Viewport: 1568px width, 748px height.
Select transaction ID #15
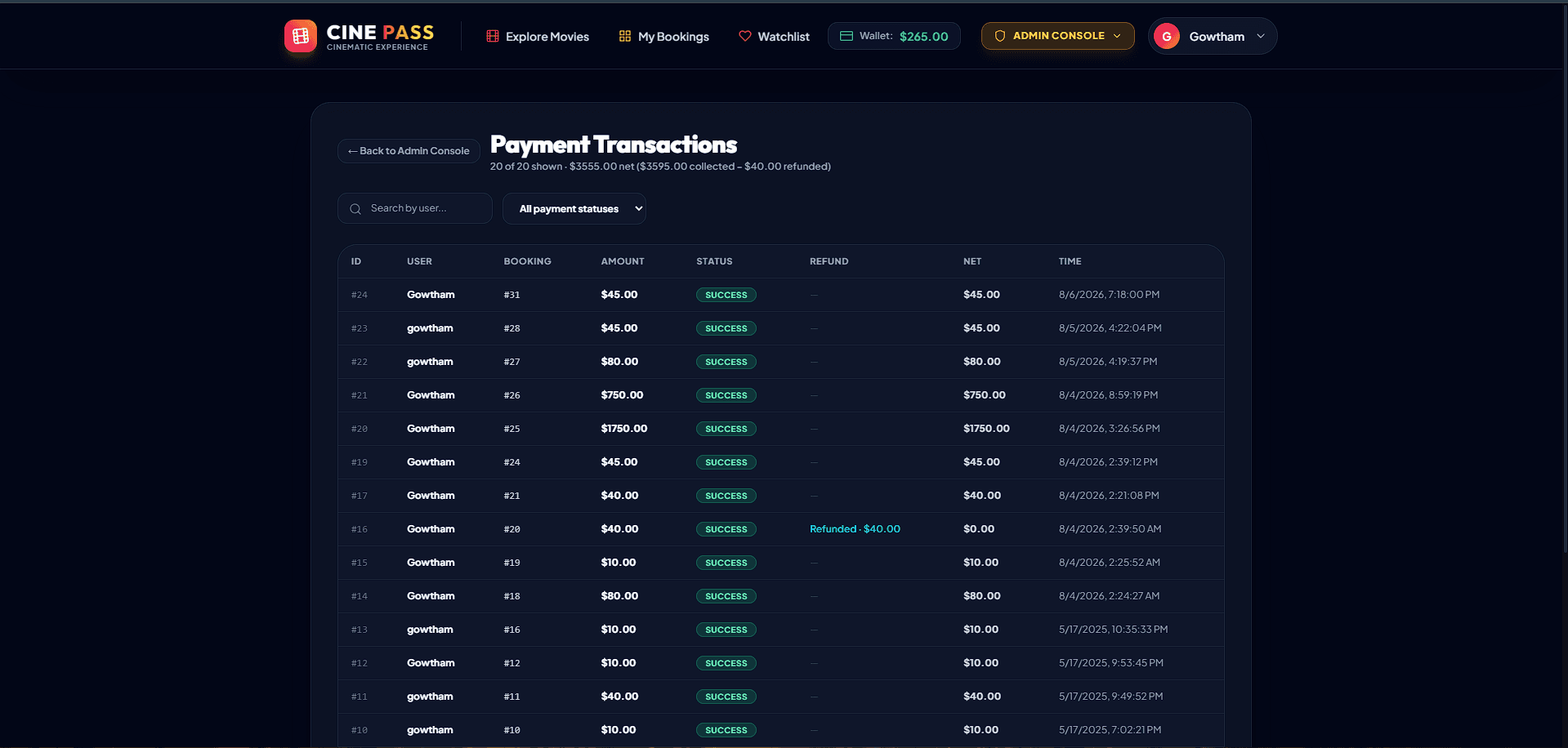(360, 563)
